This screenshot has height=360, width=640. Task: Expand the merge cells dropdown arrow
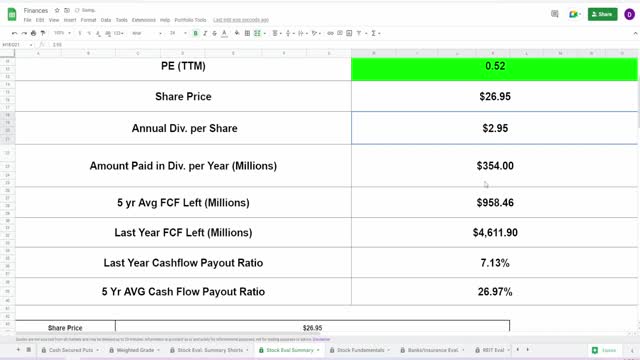point(264,33)
